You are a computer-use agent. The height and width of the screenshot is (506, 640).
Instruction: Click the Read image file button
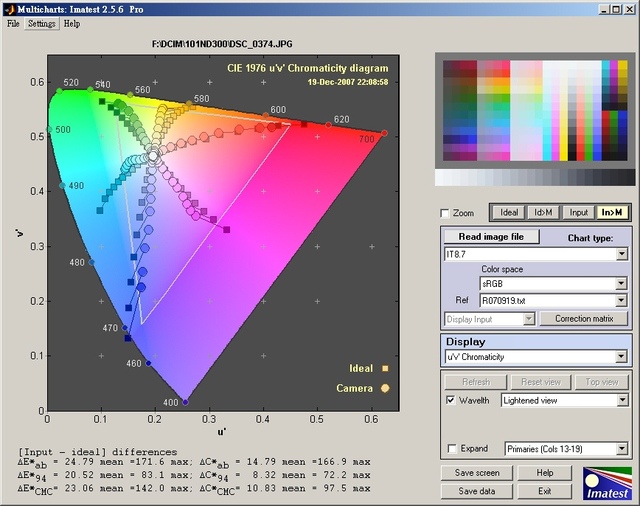491,237
